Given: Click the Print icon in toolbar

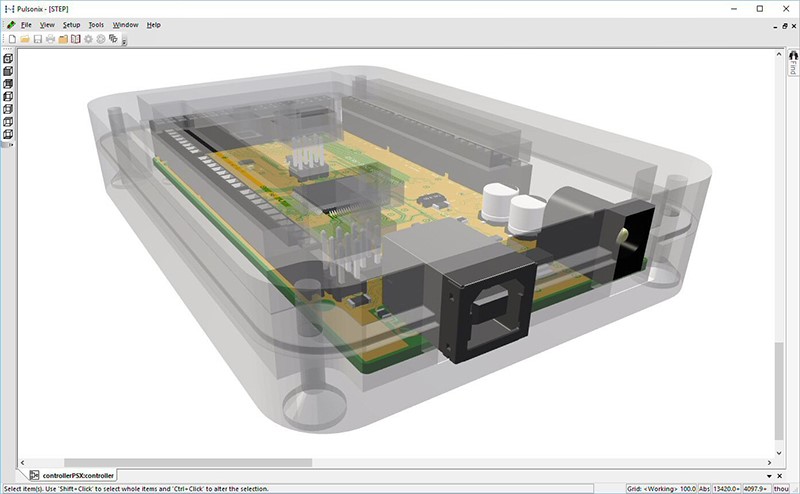Looking at the screenshot, I should pos(50,39).
